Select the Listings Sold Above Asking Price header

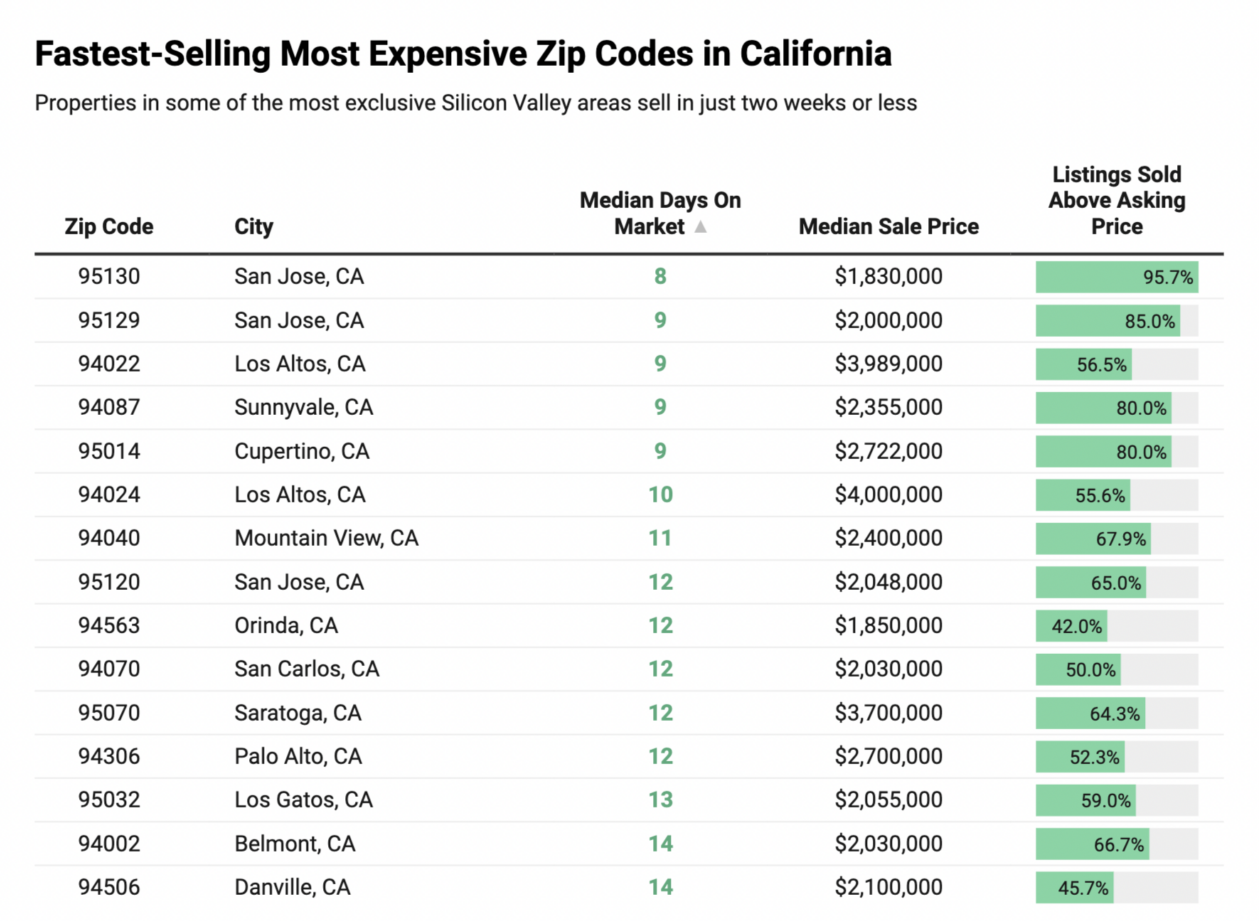[x=1116, y=201]
